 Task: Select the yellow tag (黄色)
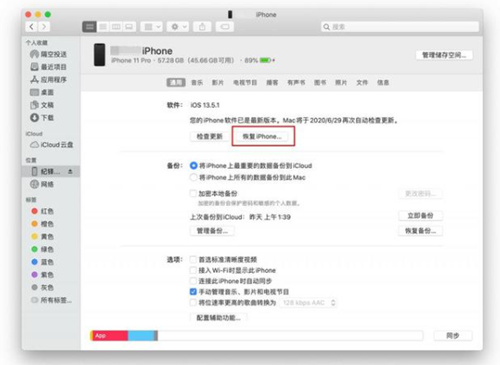coord(42,236)
